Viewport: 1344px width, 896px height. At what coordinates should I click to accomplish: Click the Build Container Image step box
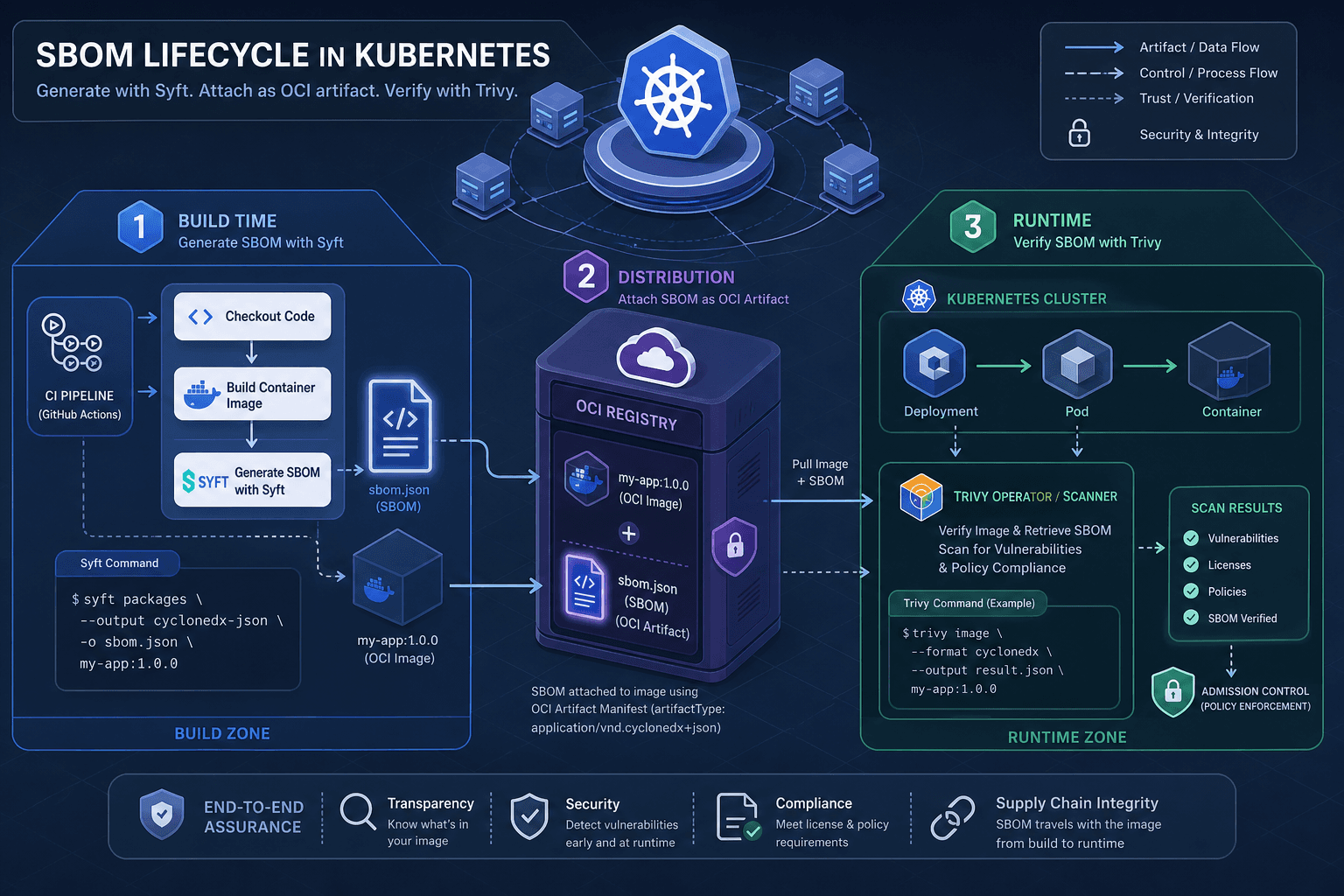(252, 395)
